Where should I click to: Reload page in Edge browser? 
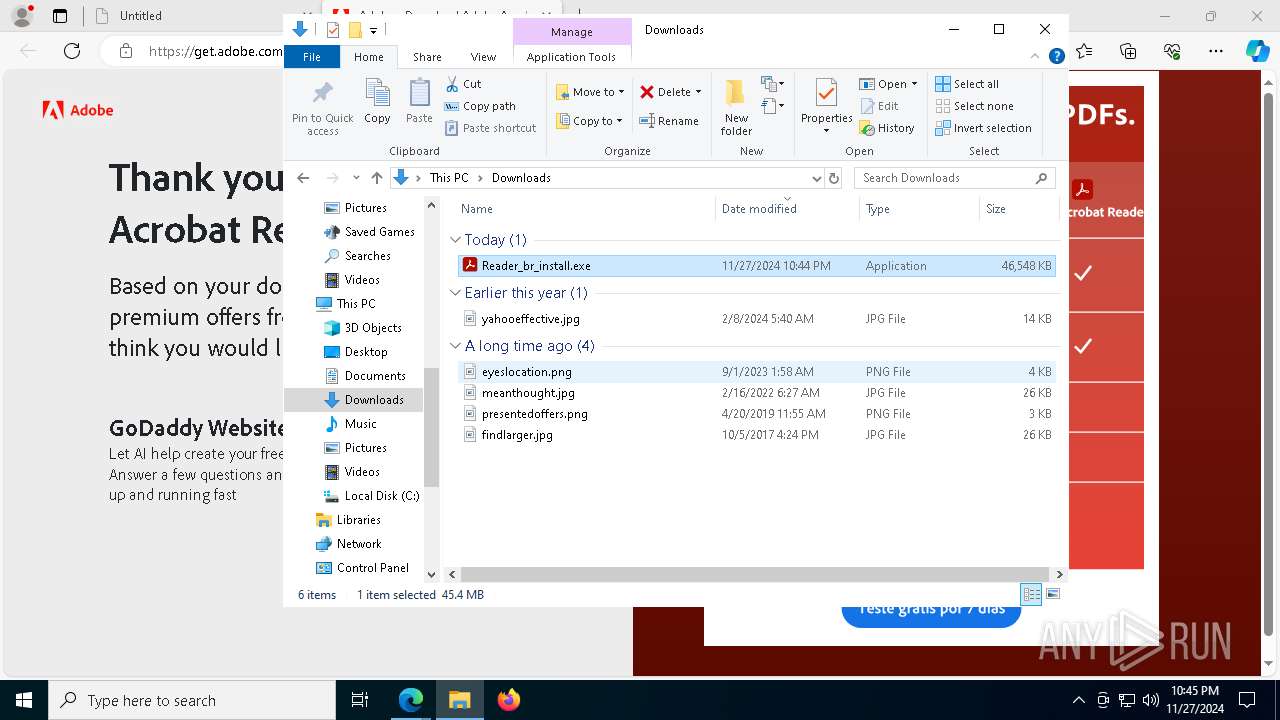click(x=72, y=50)
